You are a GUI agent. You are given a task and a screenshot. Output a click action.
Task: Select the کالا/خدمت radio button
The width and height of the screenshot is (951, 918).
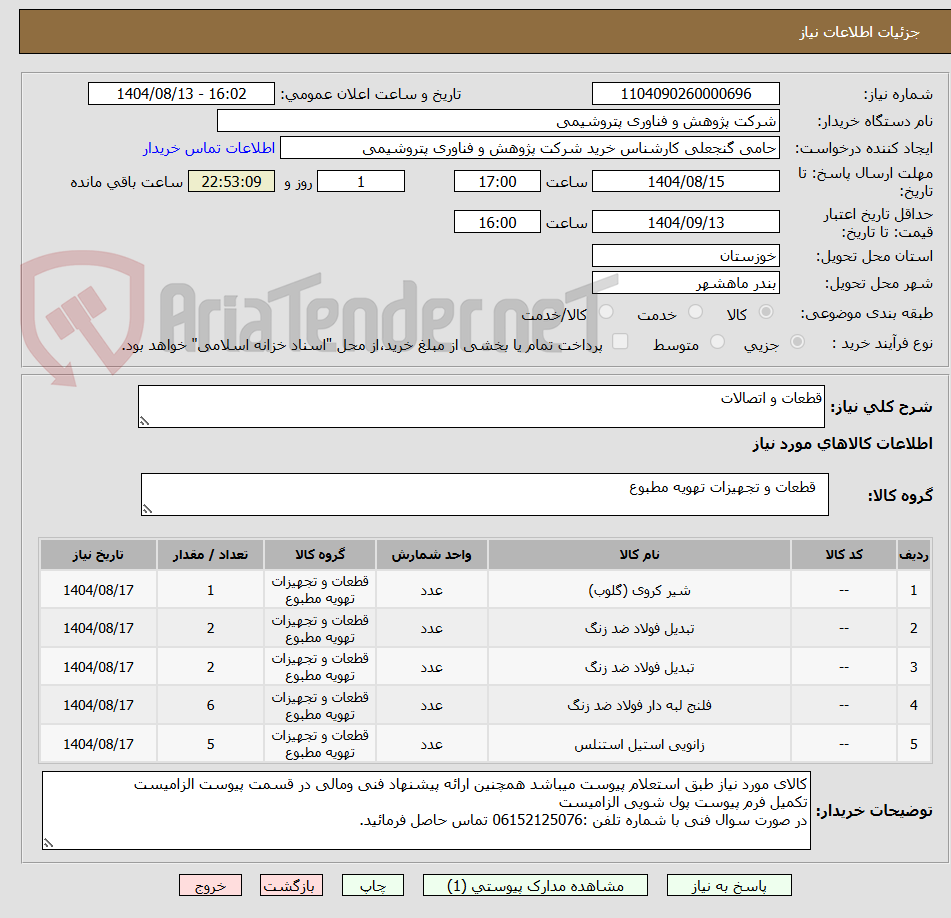click(x=605, y=312)
